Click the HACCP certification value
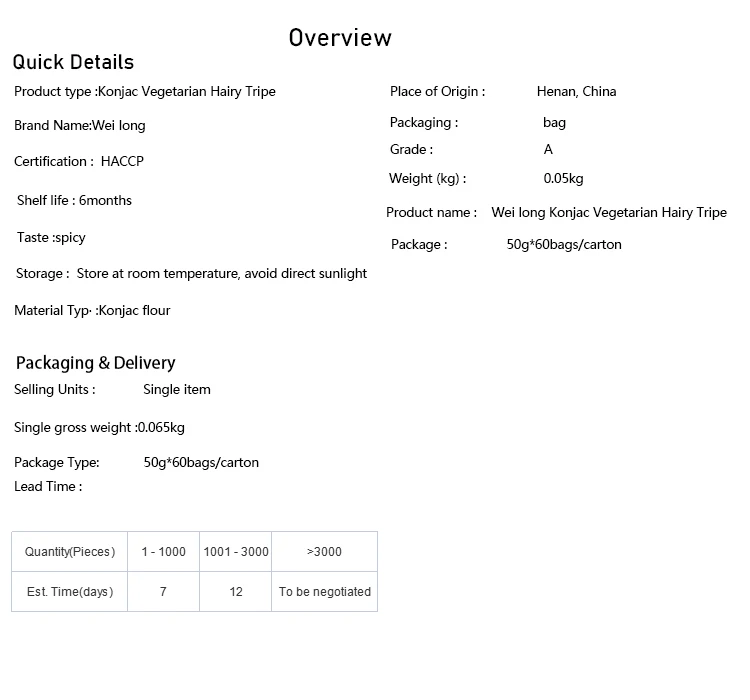 coord(122,161)
